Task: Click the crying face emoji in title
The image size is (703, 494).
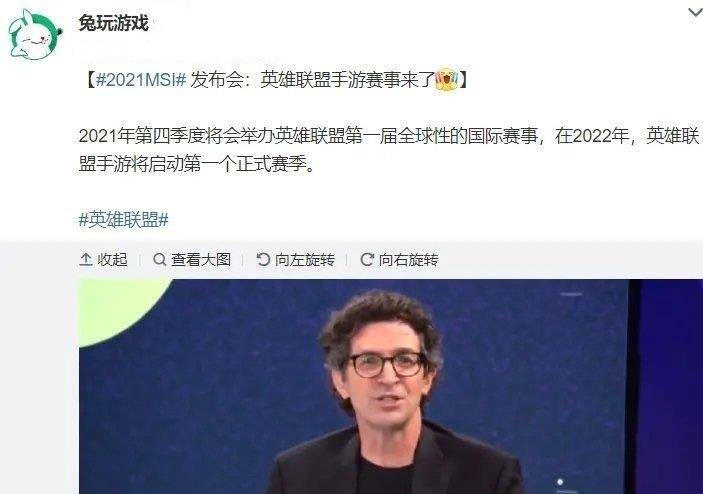Action: [x=446, y=80]
